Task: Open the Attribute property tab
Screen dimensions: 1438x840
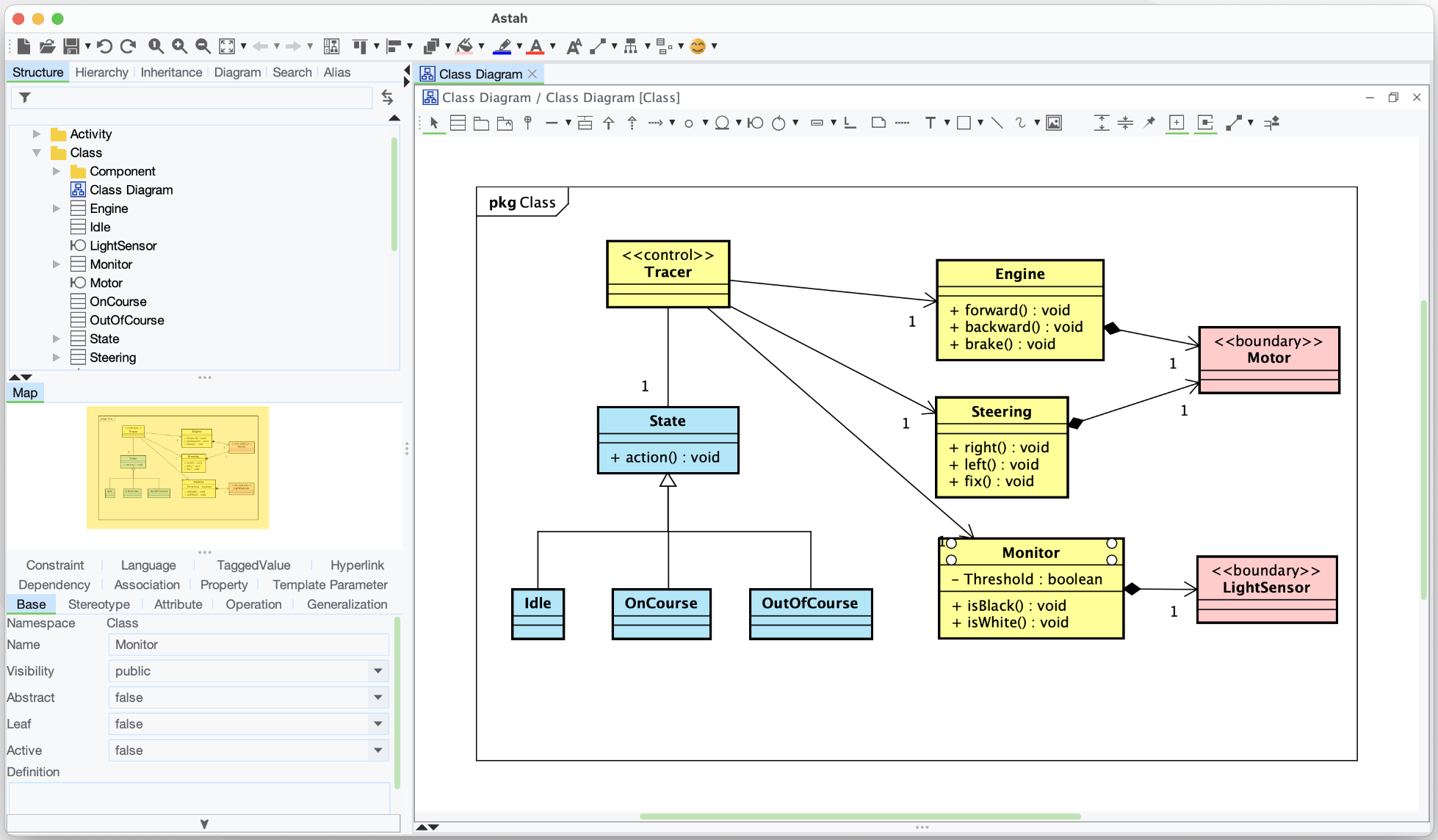Action: pyautogui.click(x=178, y=604)
